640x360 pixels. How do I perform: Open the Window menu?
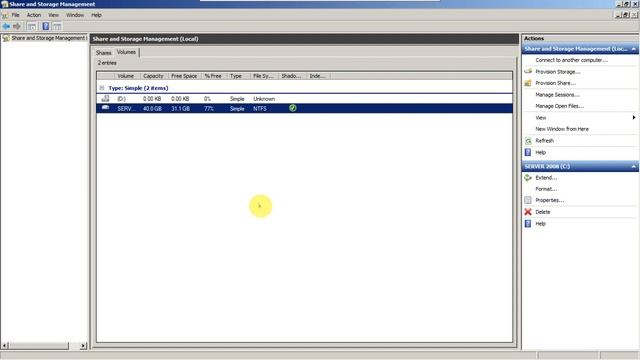75,15
